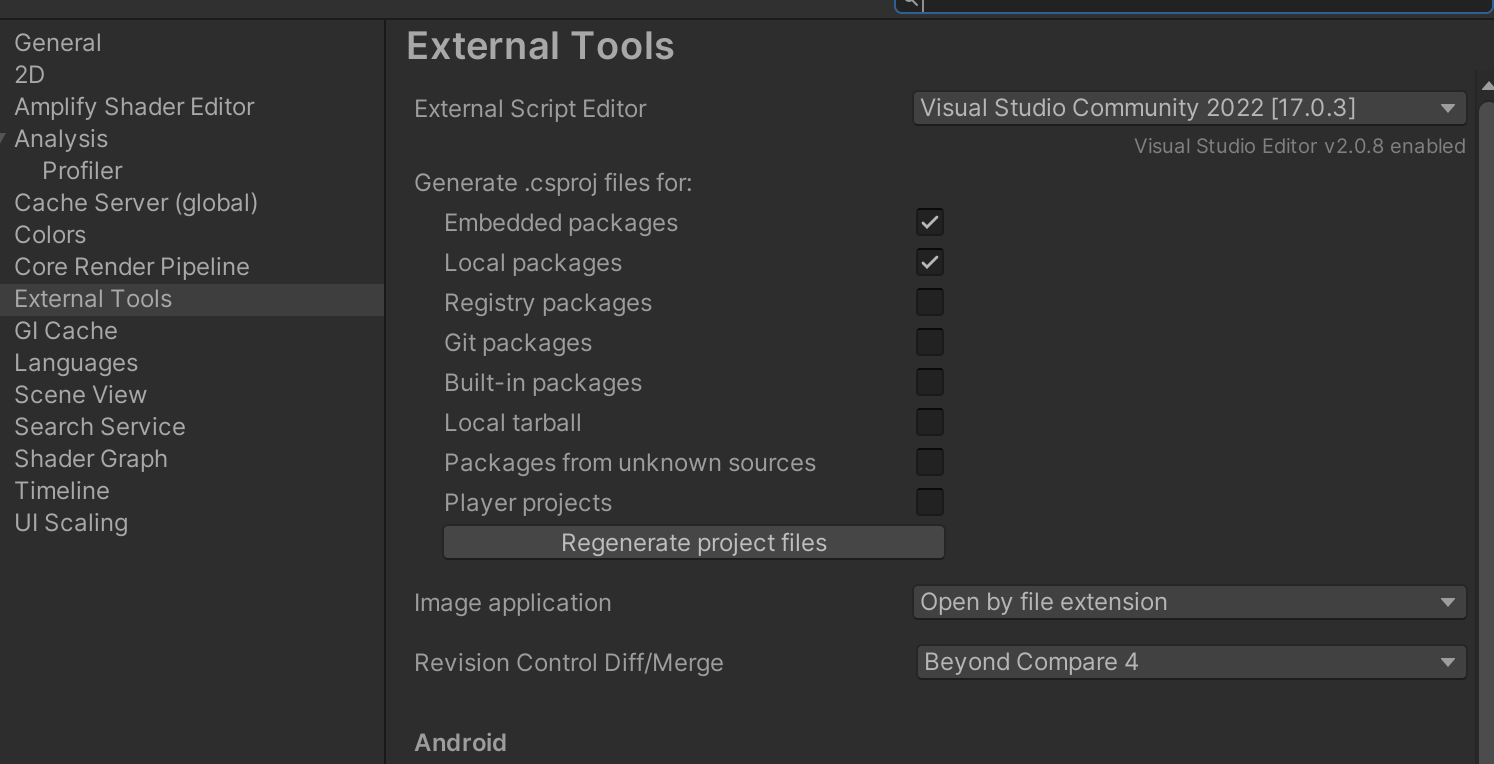The height and width of the screenshot is (764, 1494).
Task: Expand the Image application dropdown
Action: pos(1189,602)
